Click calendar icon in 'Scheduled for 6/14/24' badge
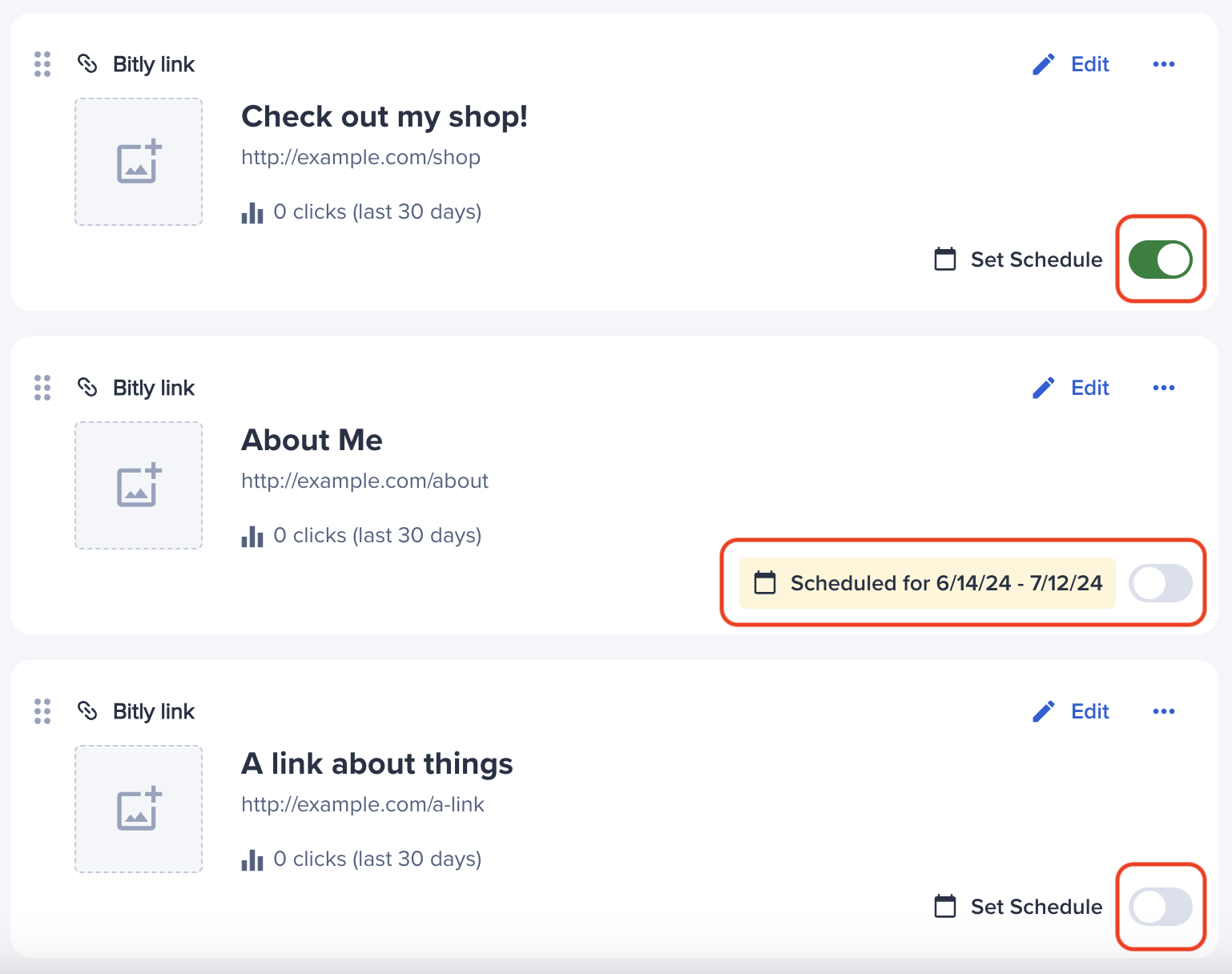Image resolution: width=1232 pixels, height=974 pixels. (765, 582)
